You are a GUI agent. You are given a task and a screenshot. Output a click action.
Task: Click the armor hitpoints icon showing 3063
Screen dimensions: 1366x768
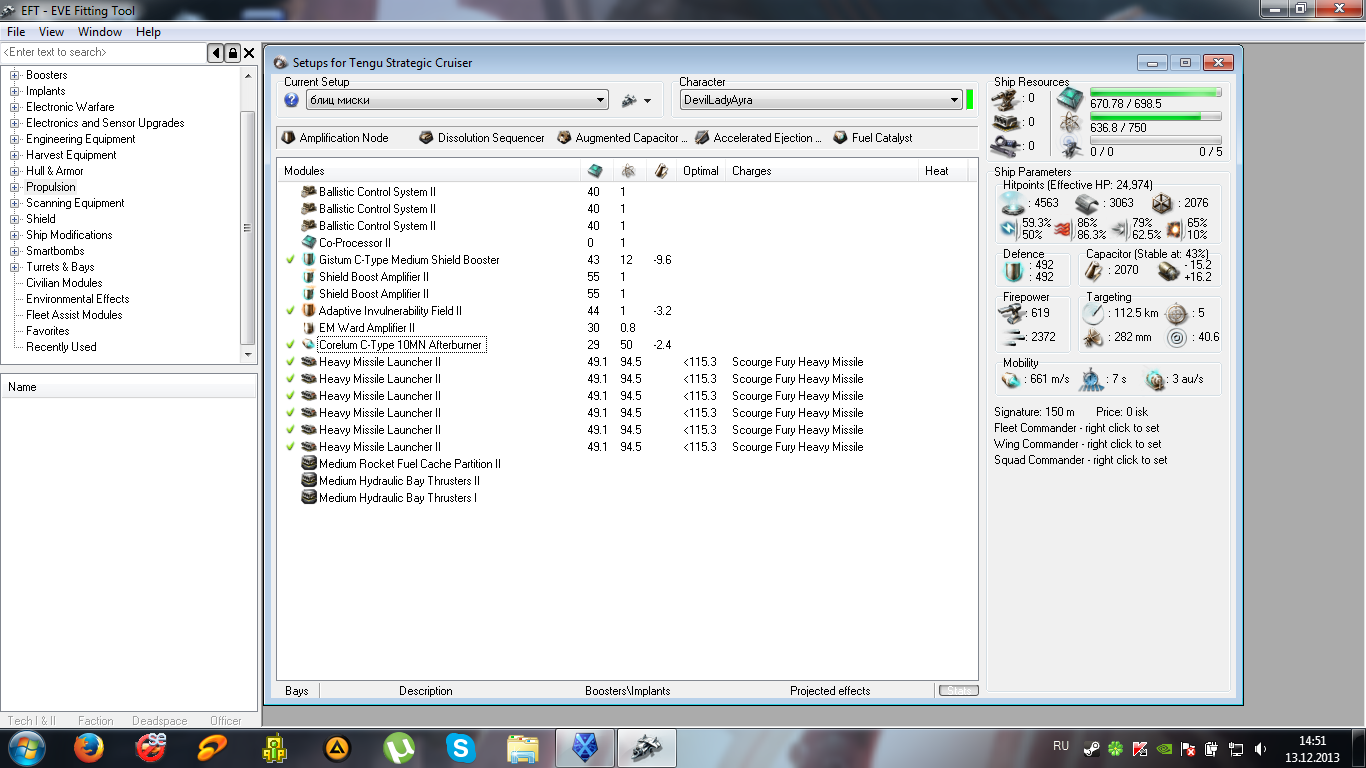pos(1088,203)
